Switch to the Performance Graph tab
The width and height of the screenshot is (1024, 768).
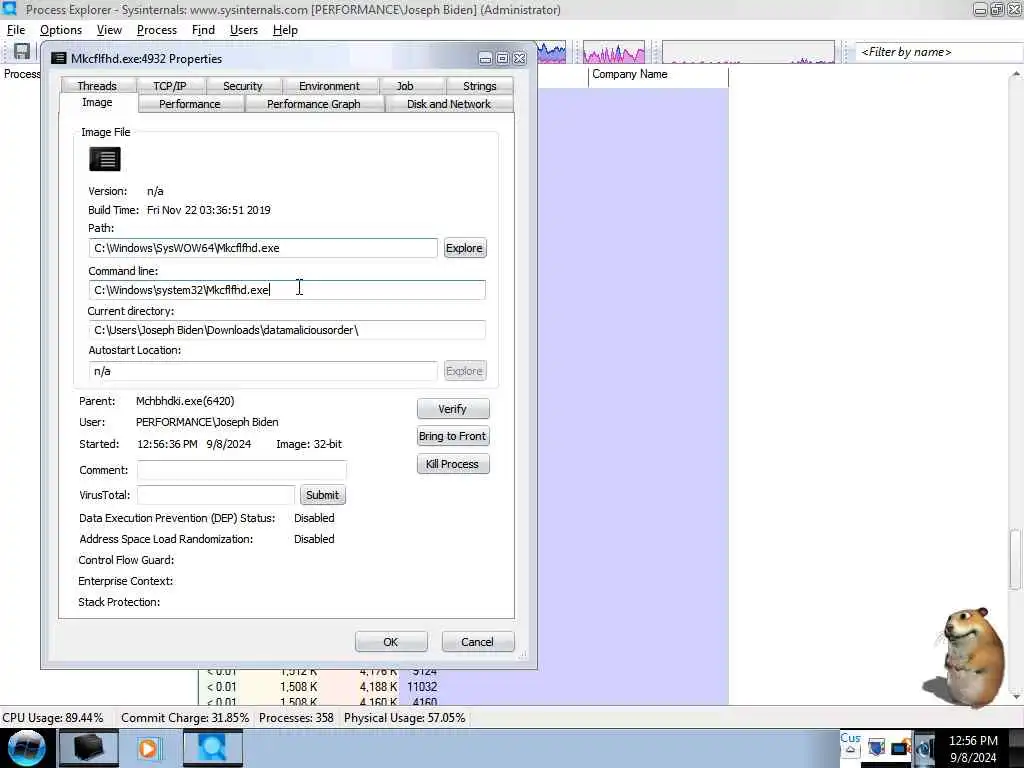tap(313, 104)
